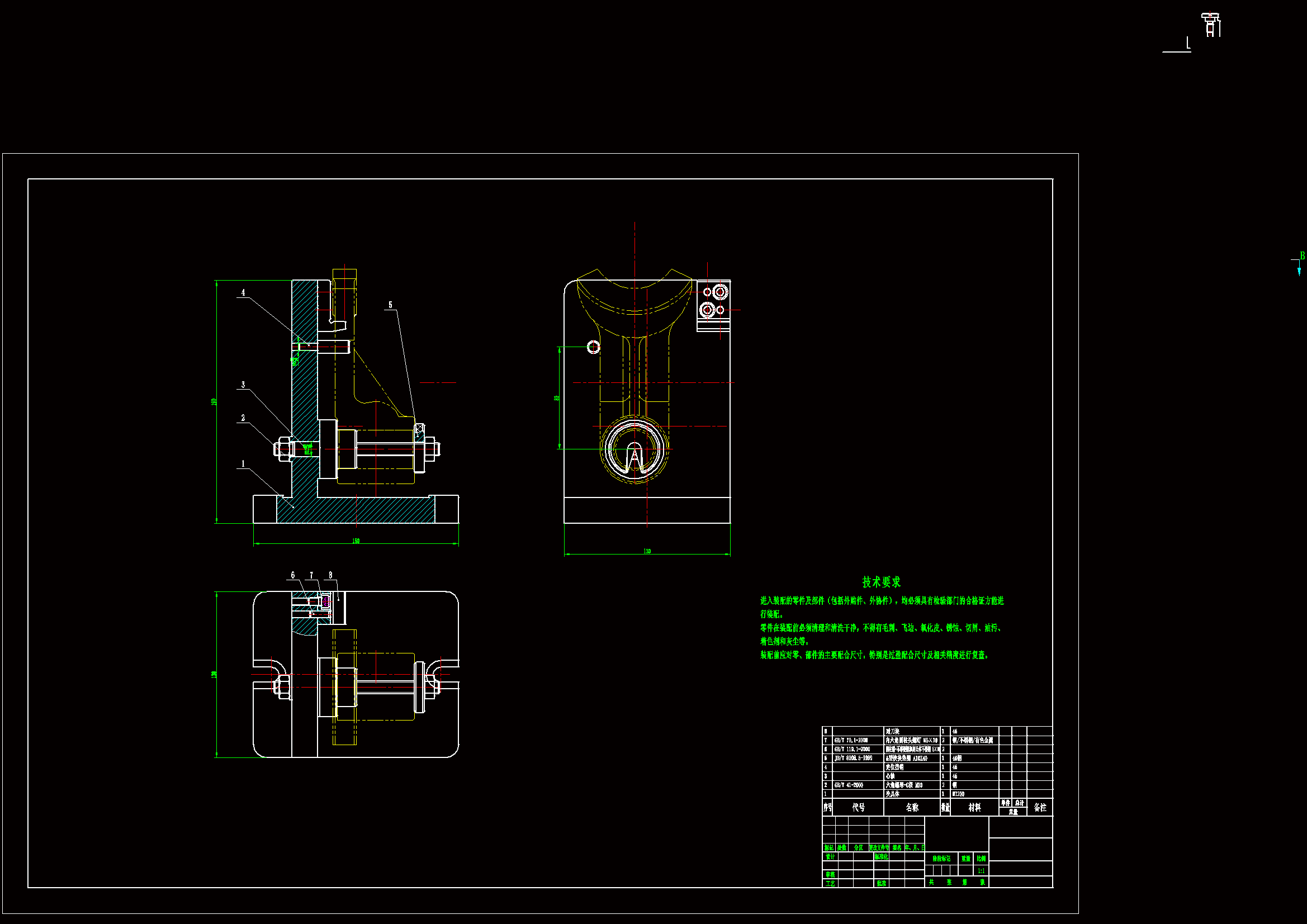Click part number 3 leader label
1307x924 pixels.
243,385
